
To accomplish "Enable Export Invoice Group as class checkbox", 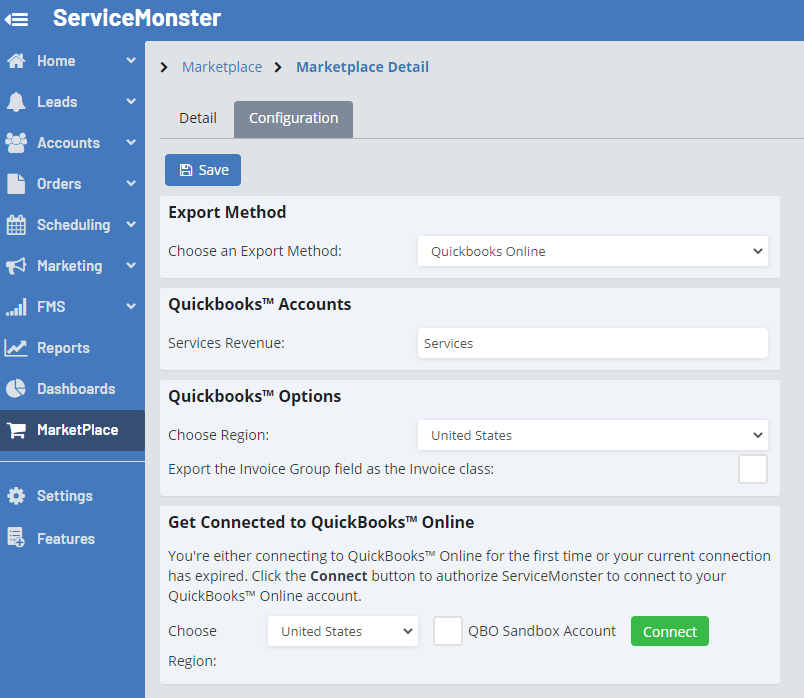I will (752, 469).
